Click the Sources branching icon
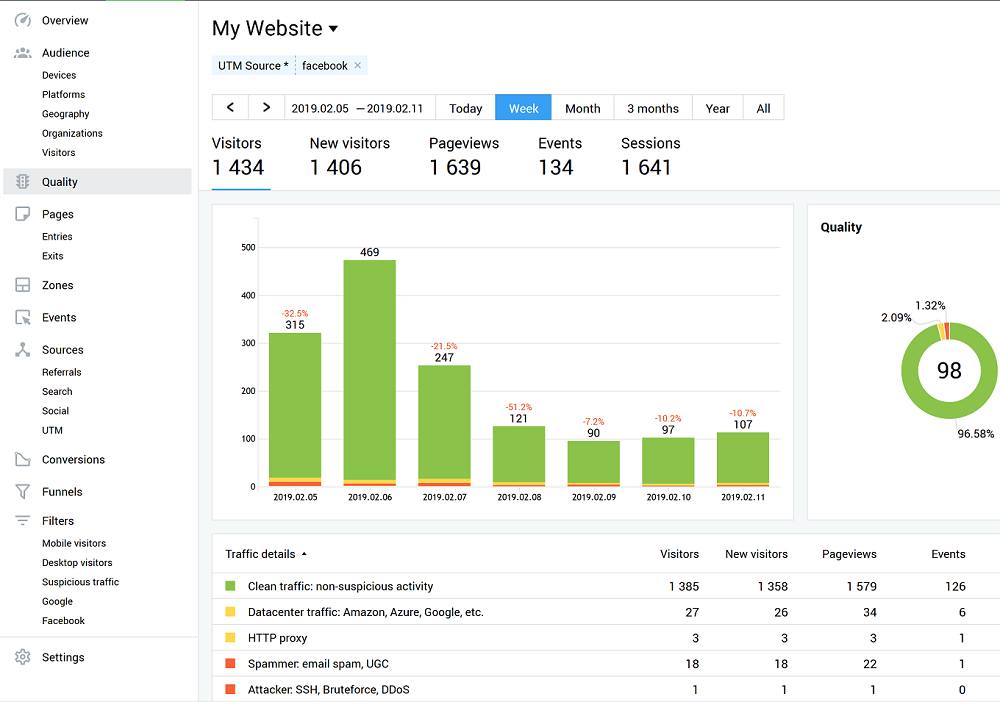The height and width of the screenshot is (702, 1000). click(22, 350)
